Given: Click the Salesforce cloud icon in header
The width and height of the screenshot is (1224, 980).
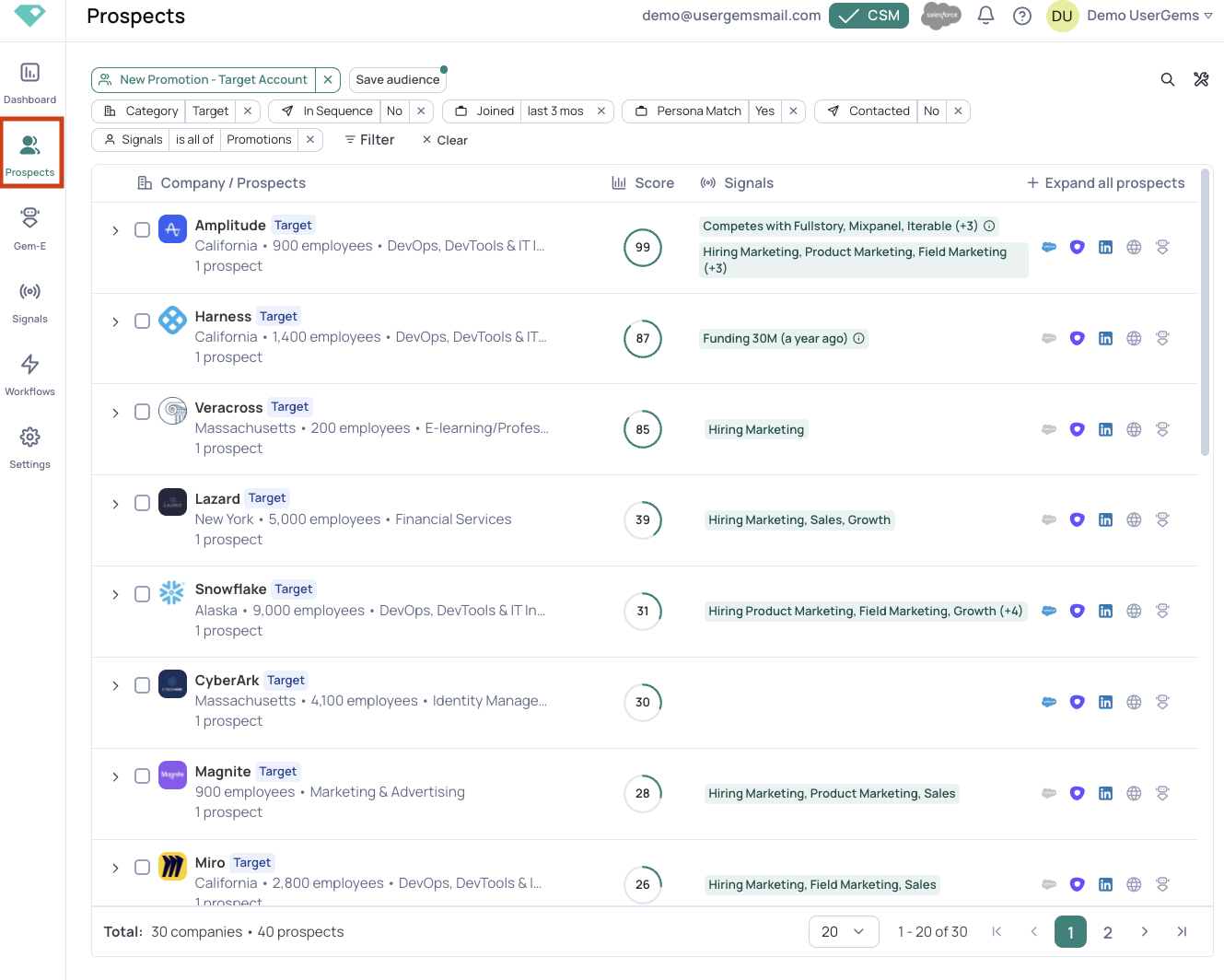Looking at the screenshot, I should (x=941, y=16).
